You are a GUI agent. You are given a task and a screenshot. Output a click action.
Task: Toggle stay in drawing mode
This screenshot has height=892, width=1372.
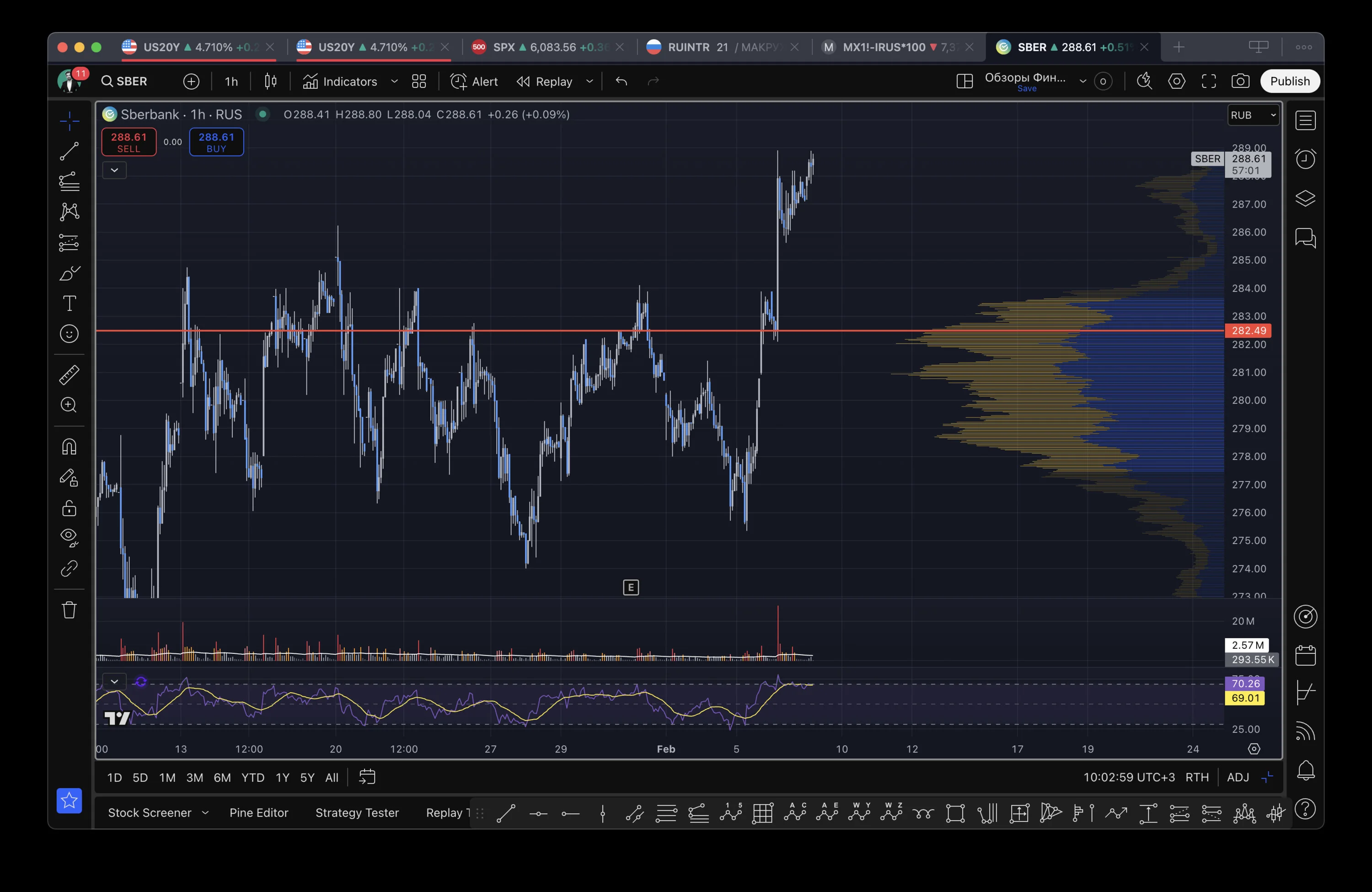tap(69, 477)
